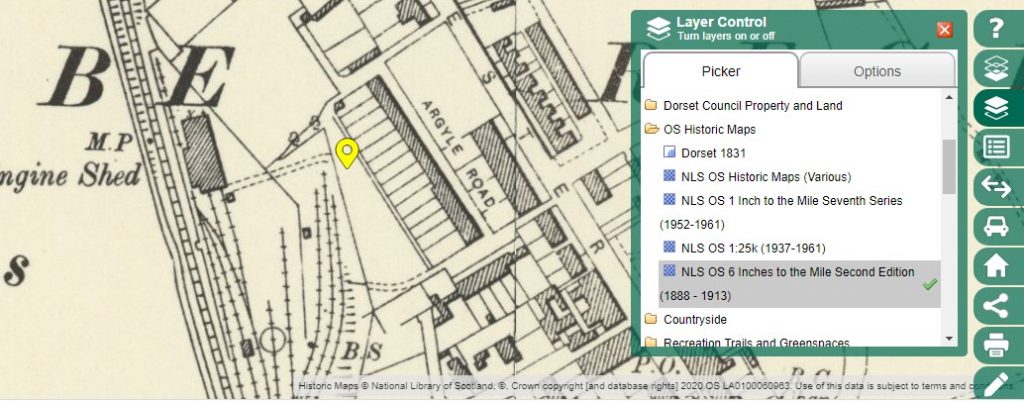The image size is (1024, 403).
Task: Close the Layer Control panel
Action: 944,29
